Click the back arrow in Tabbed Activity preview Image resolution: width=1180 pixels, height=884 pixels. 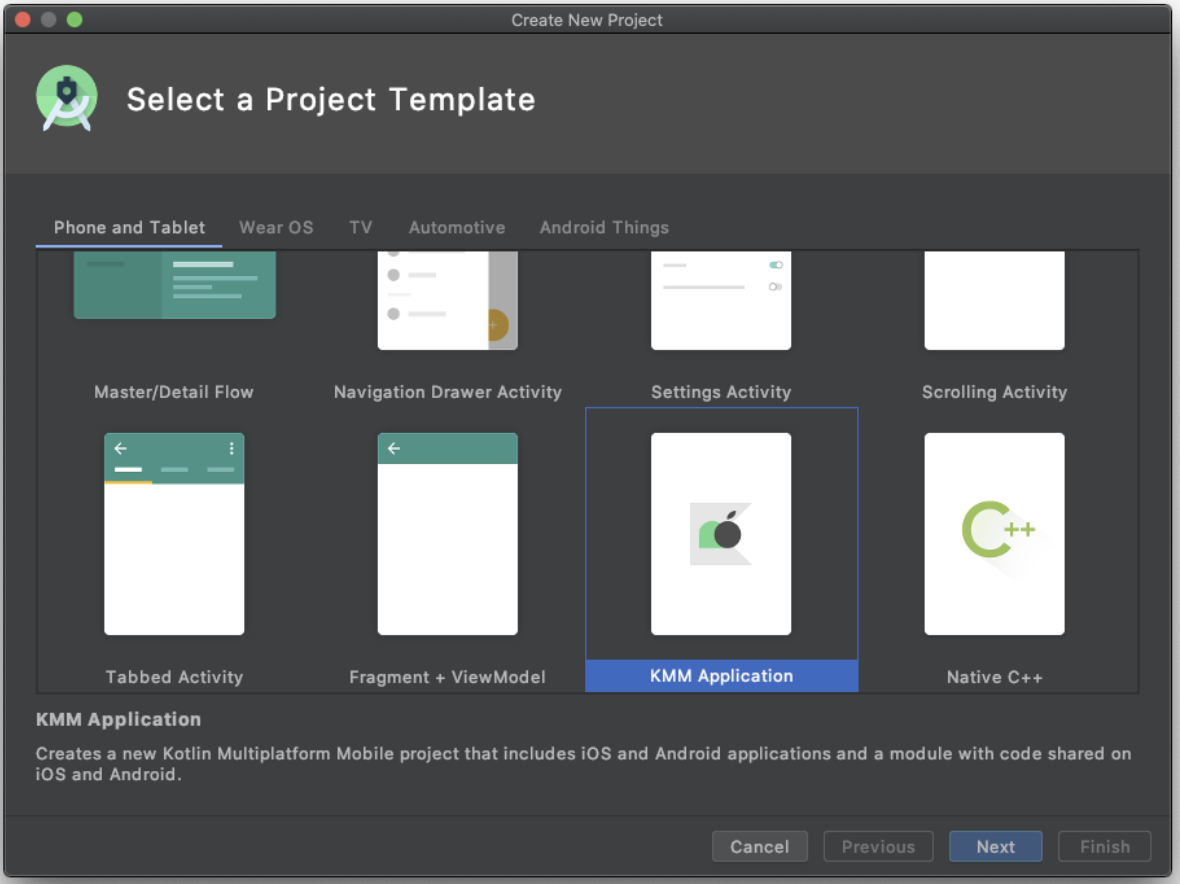pyautogui.click(x=120, y=448)
